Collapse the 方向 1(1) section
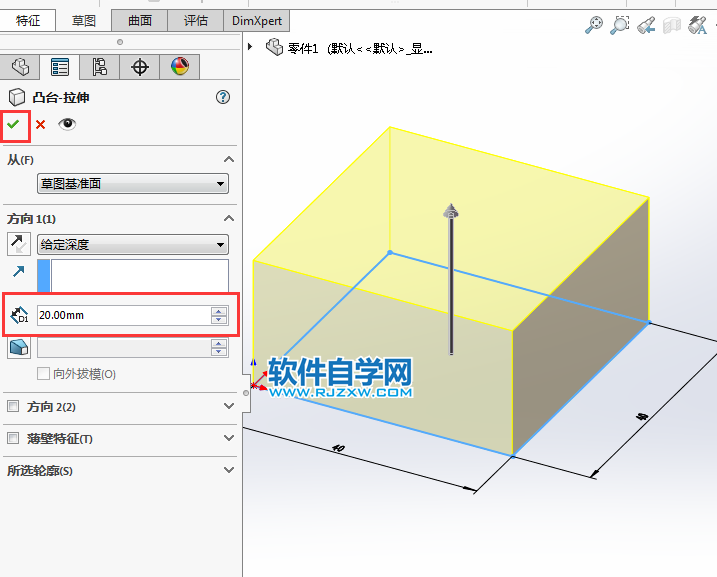This screenshot has width=717, height=577. point(229,219)
